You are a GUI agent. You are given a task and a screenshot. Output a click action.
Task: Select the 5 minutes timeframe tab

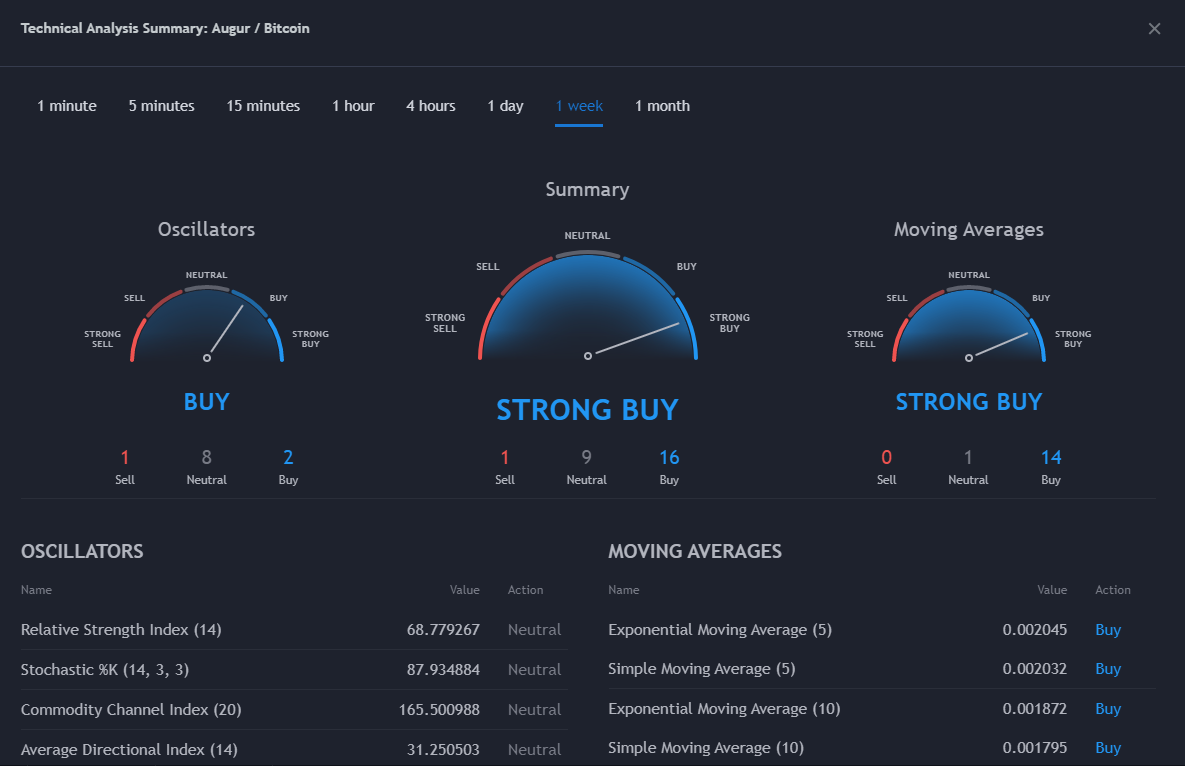click(x=162, y=106)
